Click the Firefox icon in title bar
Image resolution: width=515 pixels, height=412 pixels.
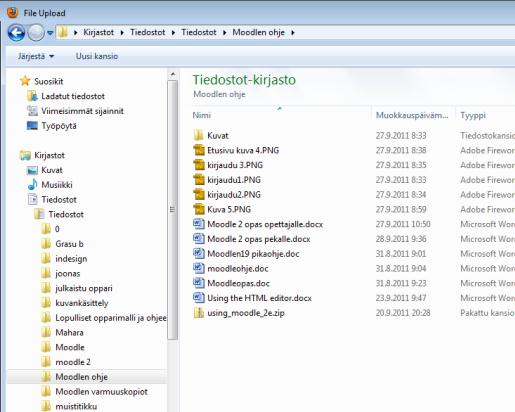pyautogui.click(x=13, y=13)
